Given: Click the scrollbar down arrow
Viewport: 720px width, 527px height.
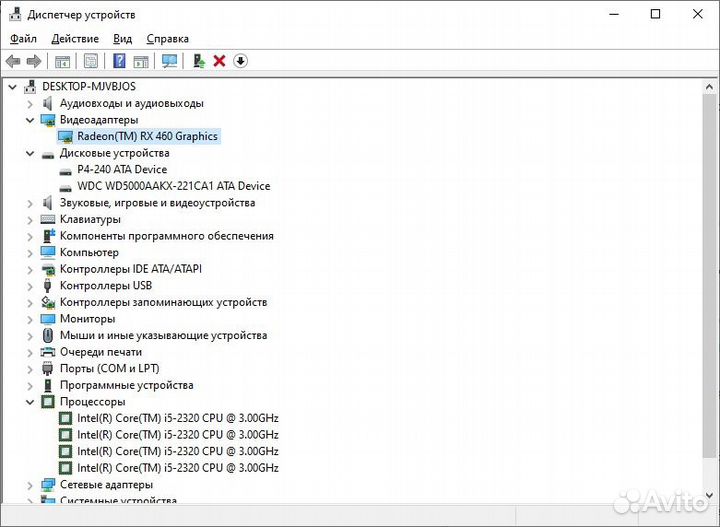Looking at the screenshot, I should pos(710,495).
